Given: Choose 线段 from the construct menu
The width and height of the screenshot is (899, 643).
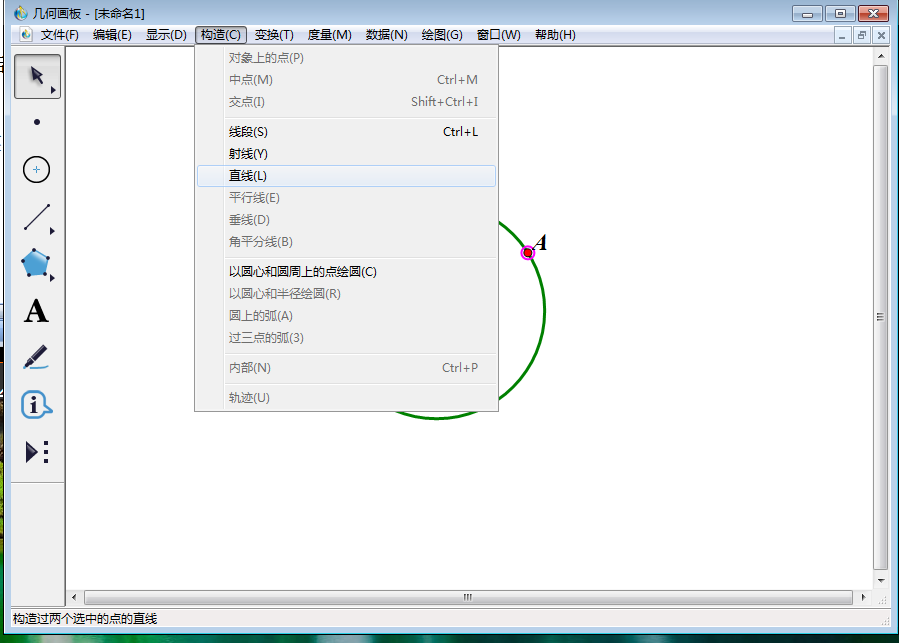Looking at the screenshot, I should click(x=246, y=131).
